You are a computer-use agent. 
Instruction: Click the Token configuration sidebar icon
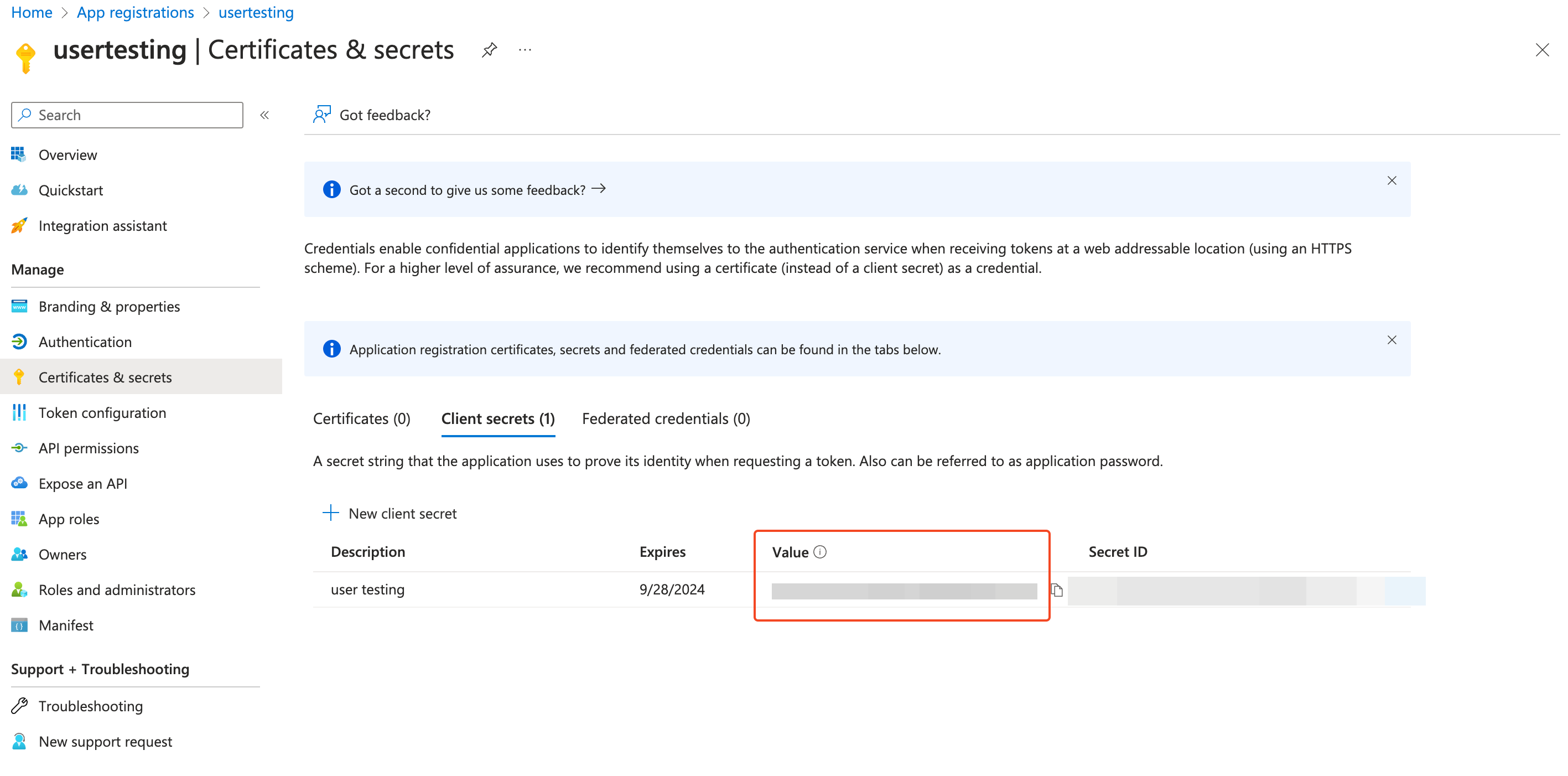19,412
